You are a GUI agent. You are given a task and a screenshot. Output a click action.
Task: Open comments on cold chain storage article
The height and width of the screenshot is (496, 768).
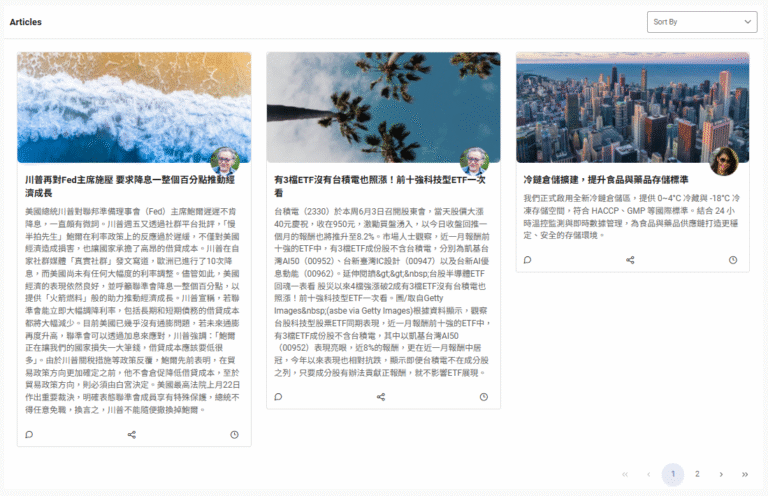[x=528, y=260]
